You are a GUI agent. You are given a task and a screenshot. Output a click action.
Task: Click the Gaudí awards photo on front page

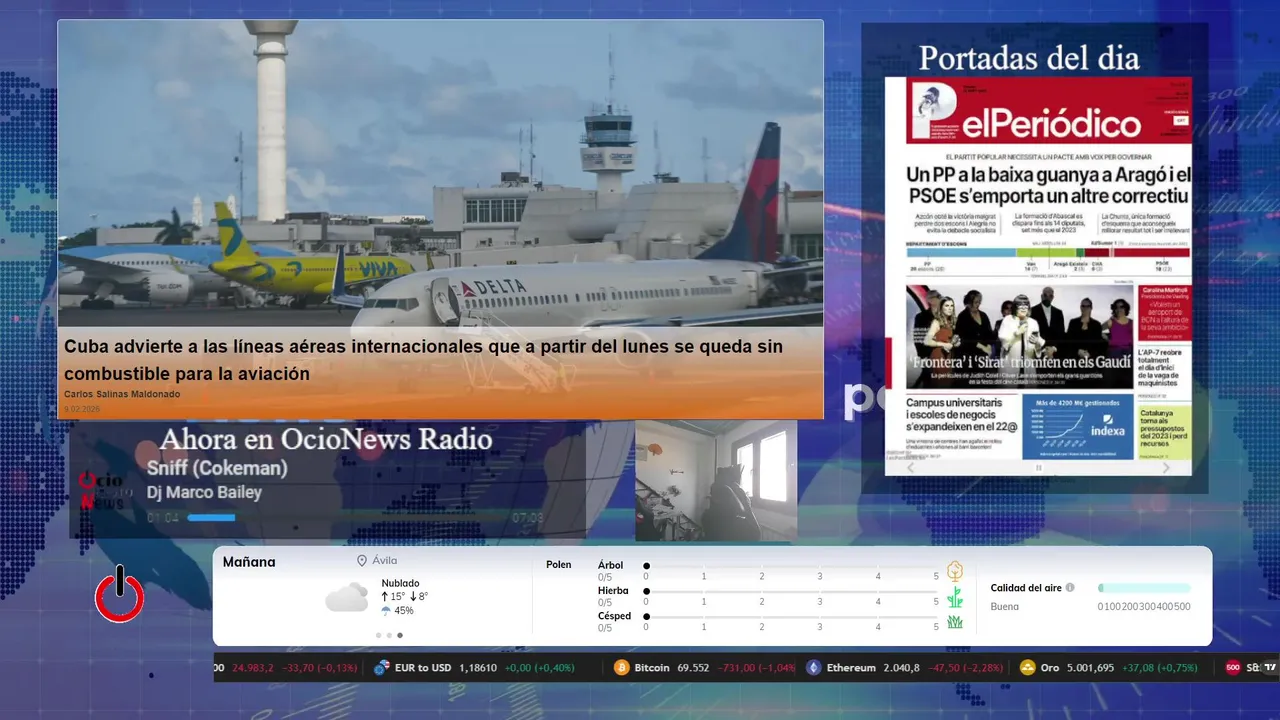coord(1020,337)
